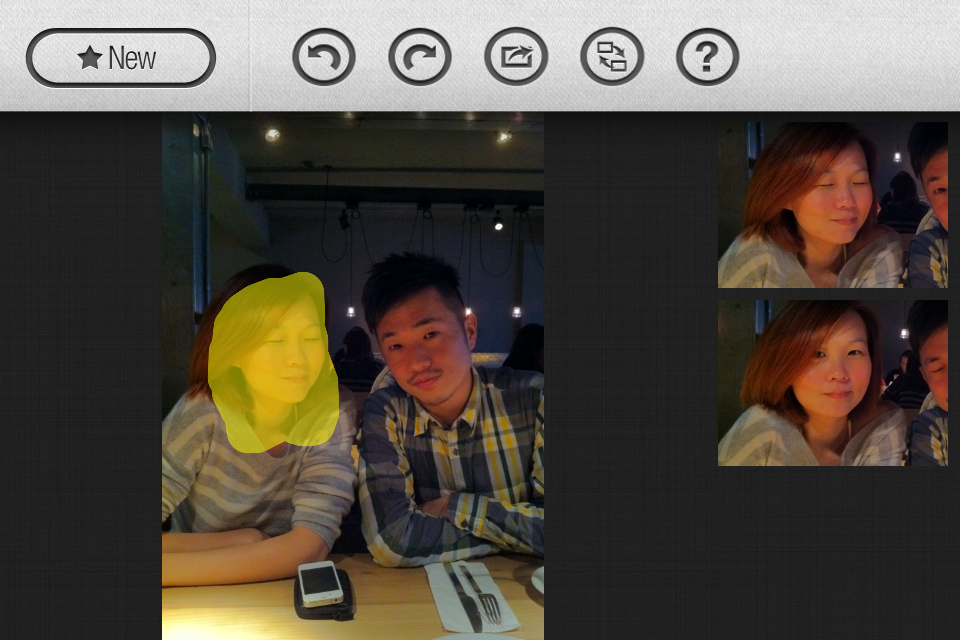The image size is (960, 640).
Task: Tap the yellow highlighted face selection
Action: [x=273, y=363]
